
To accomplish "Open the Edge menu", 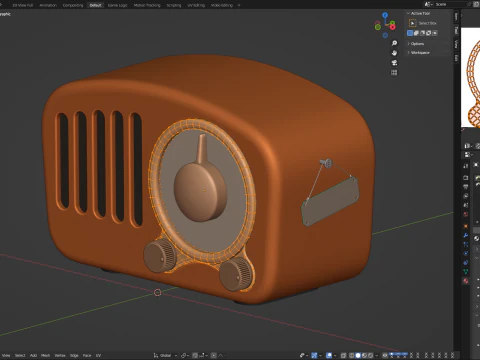I will (x=74, y=355).
